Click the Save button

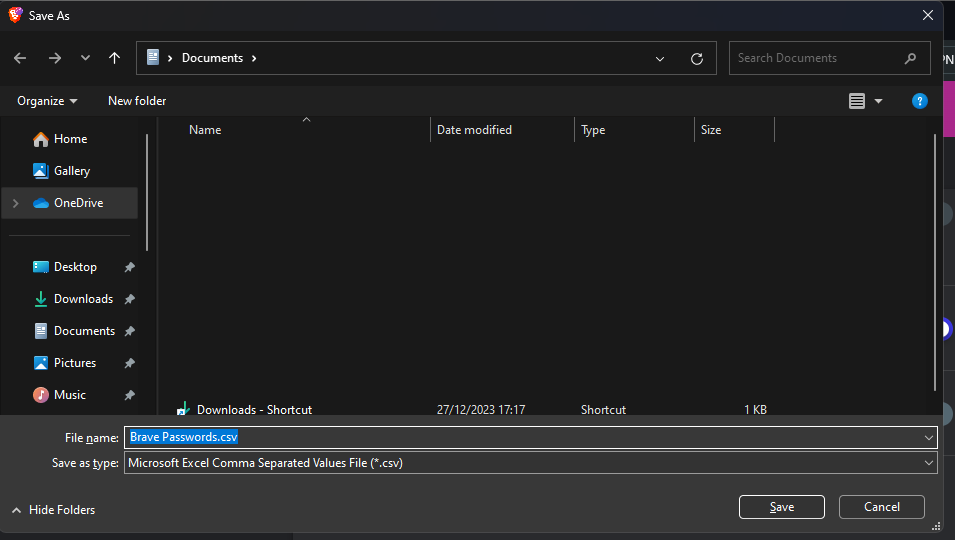tap(781, 507)
